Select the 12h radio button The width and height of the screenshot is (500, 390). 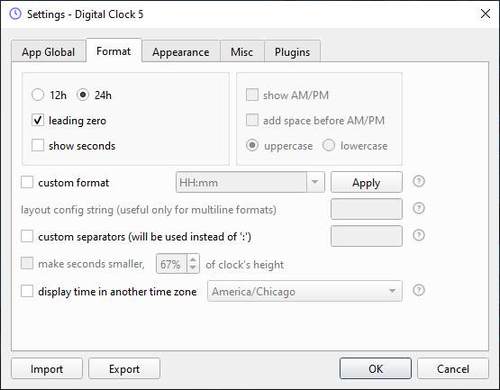(37, 95)
